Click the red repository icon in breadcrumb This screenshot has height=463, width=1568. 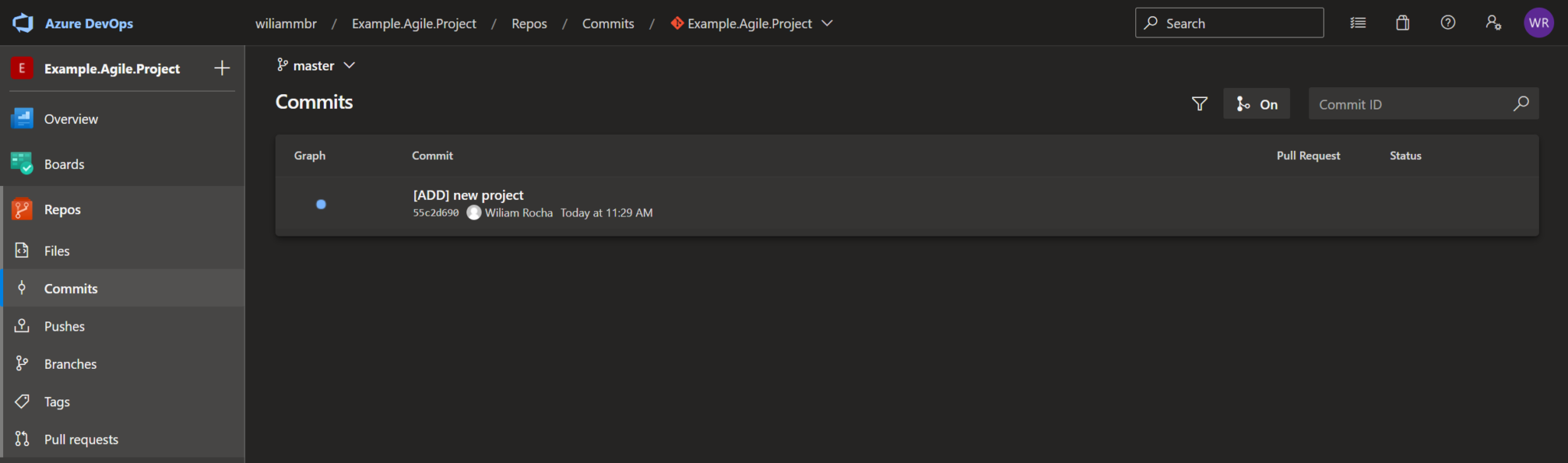[677, 24]
